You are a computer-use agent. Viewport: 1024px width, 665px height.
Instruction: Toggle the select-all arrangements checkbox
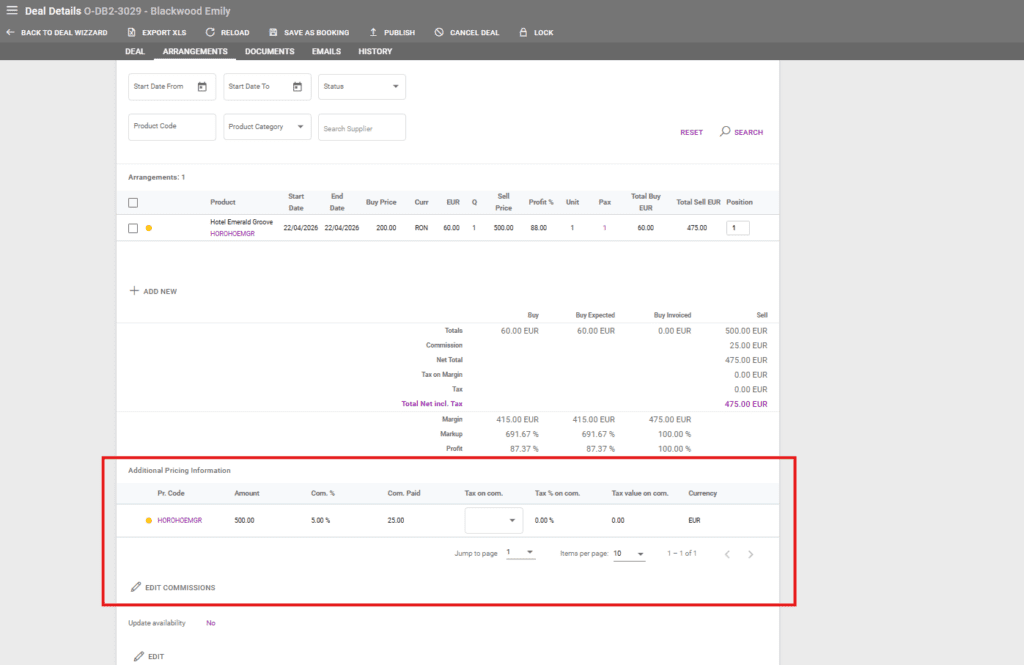pyautogui.click(x=133, y=202)
